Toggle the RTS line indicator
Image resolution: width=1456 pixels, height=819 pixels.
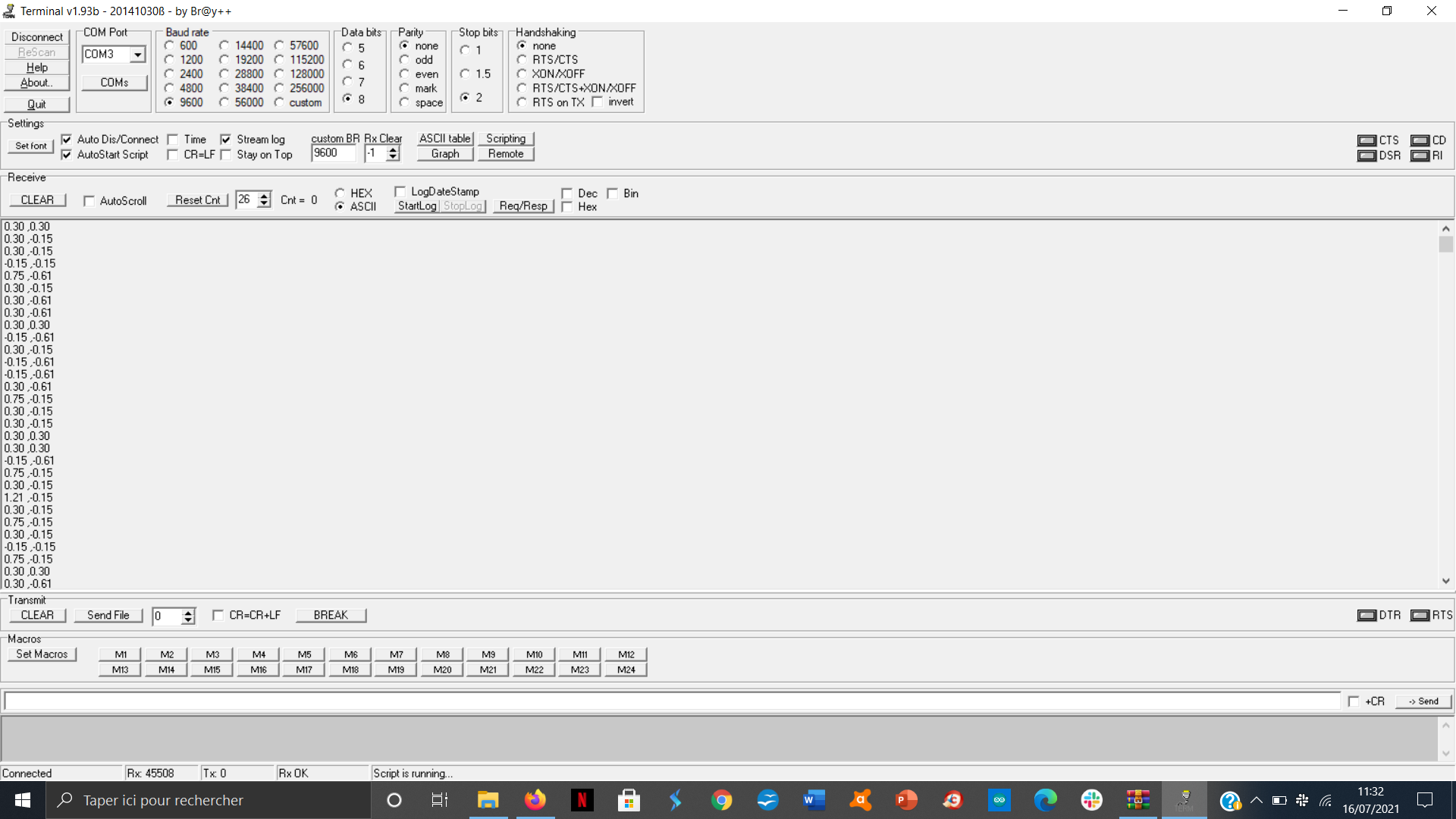[x=1420, y=615]
